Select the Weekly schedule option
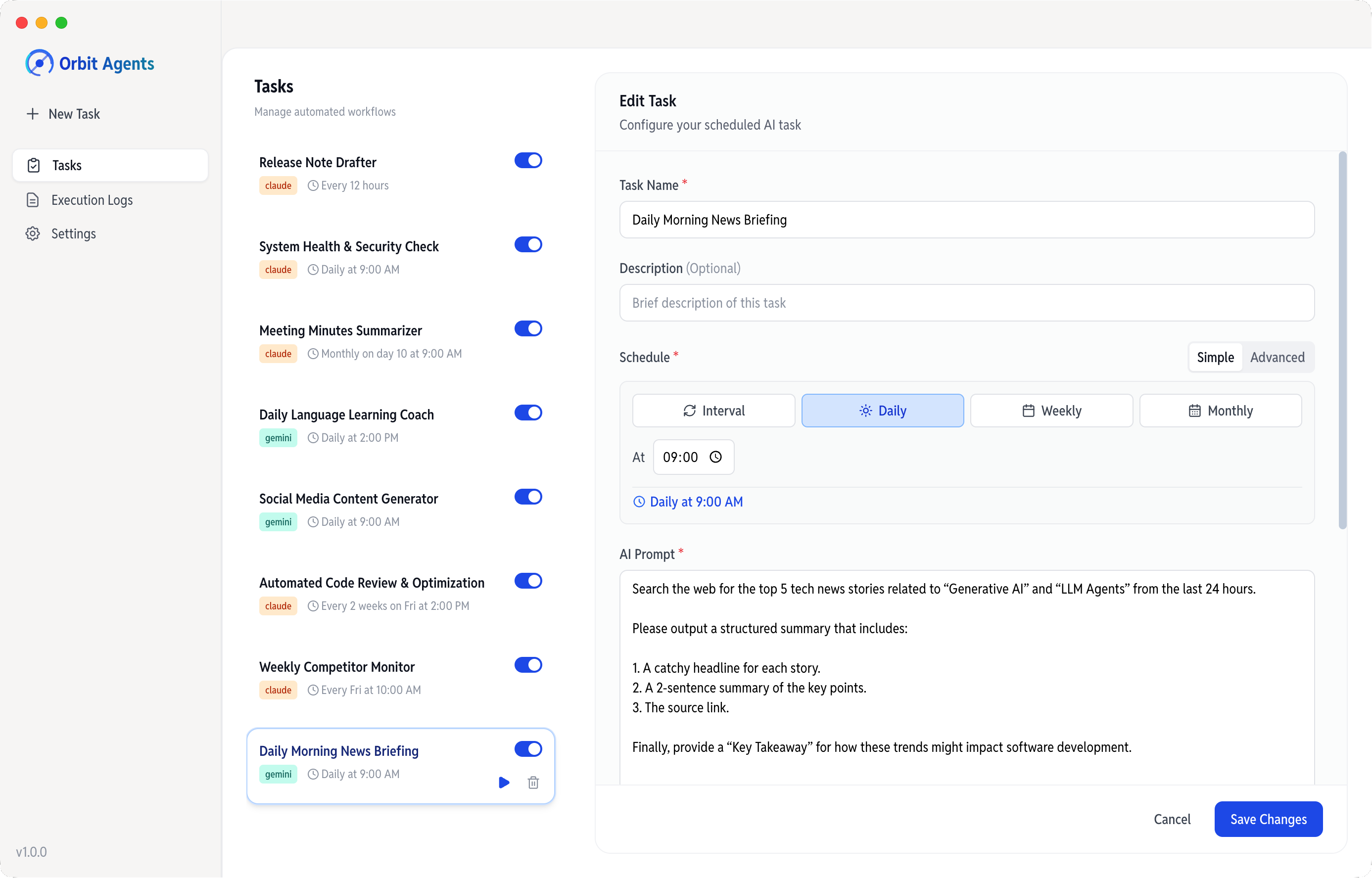Screen dimensions: 1372x878 click(1051, 411)
